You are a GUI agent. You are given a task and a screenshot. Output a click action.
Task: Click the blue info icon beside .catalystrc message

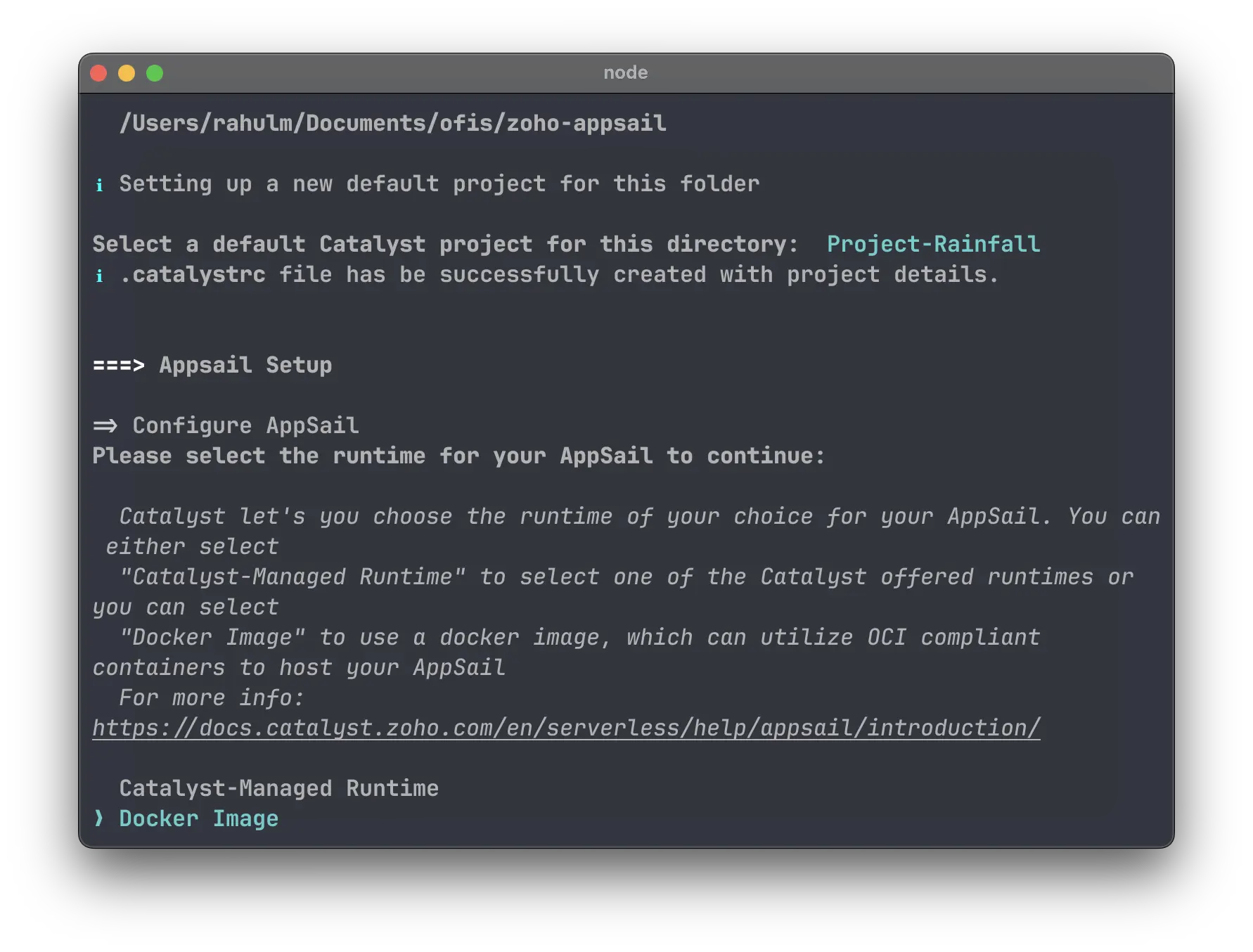[x=101, y=275]
